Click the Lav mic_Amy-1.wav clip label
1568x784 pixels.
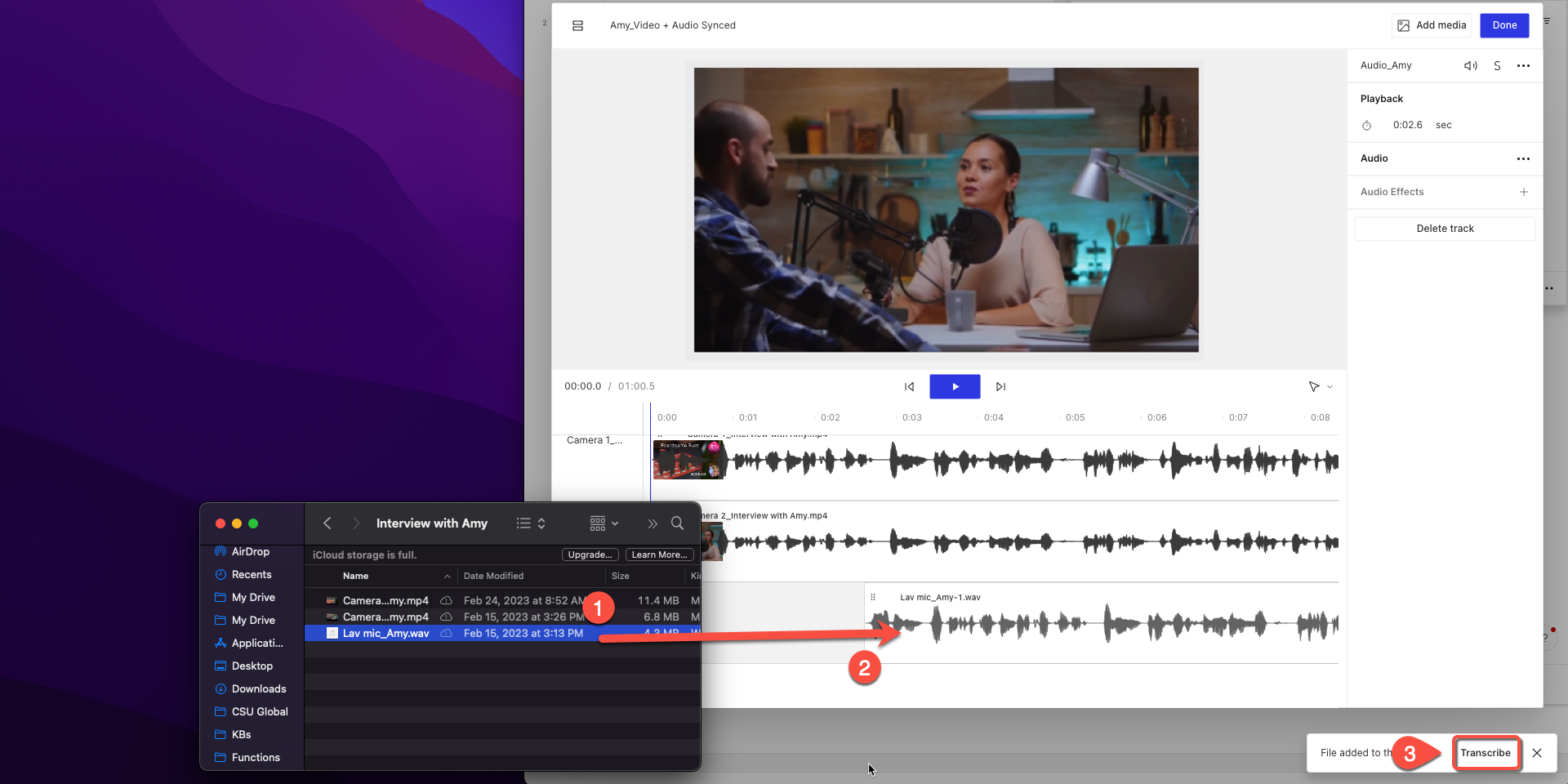coord(940,597)
